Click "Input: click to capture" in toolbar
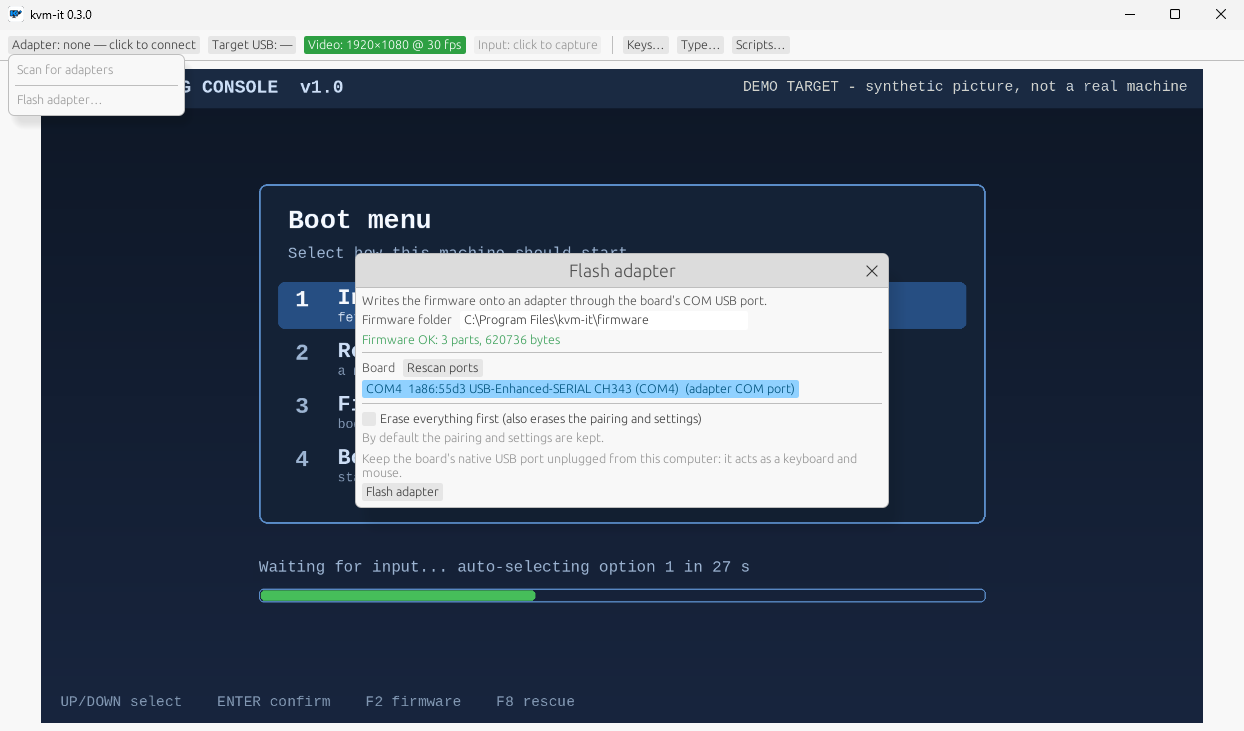This screenshot has height=731, width=1244. tap(538, 45)
